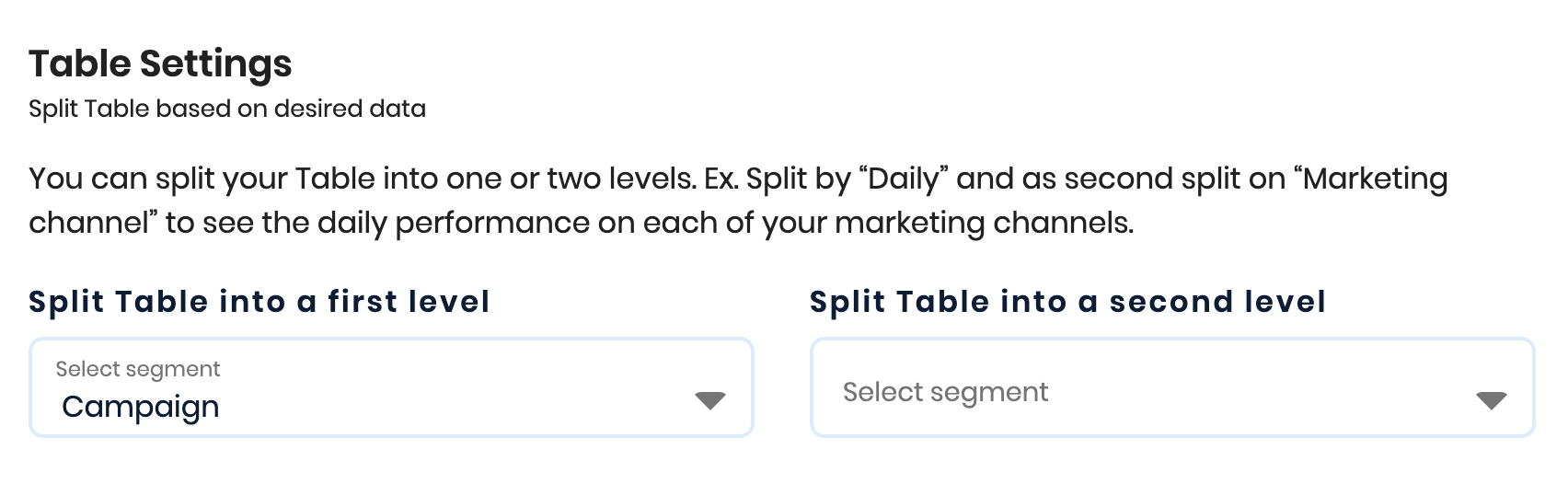
Task: Click the subtitle "Split Table based on desired data"
Action: [x=227, y=109]
